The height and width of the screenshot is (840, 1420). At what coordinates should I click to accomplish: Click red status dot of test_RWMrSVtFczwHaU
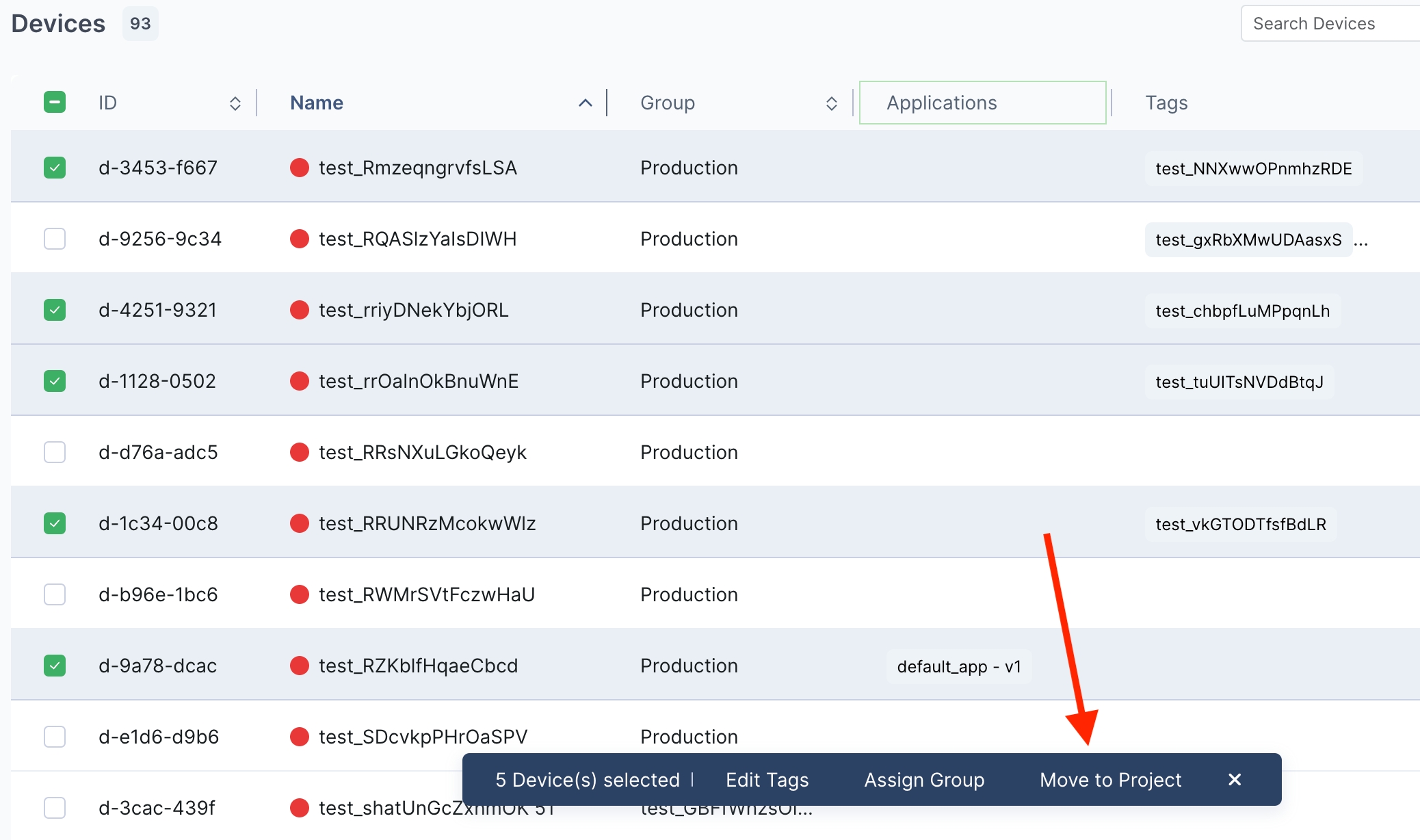coord(299,594)
